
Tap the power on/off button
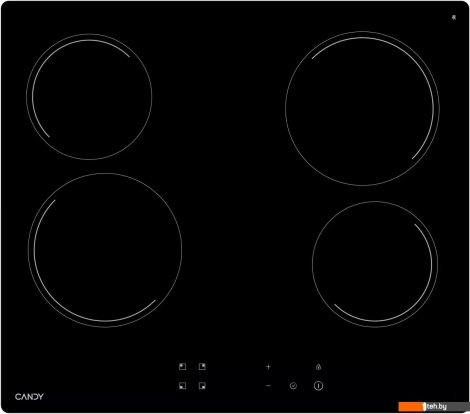coord(318,386)
